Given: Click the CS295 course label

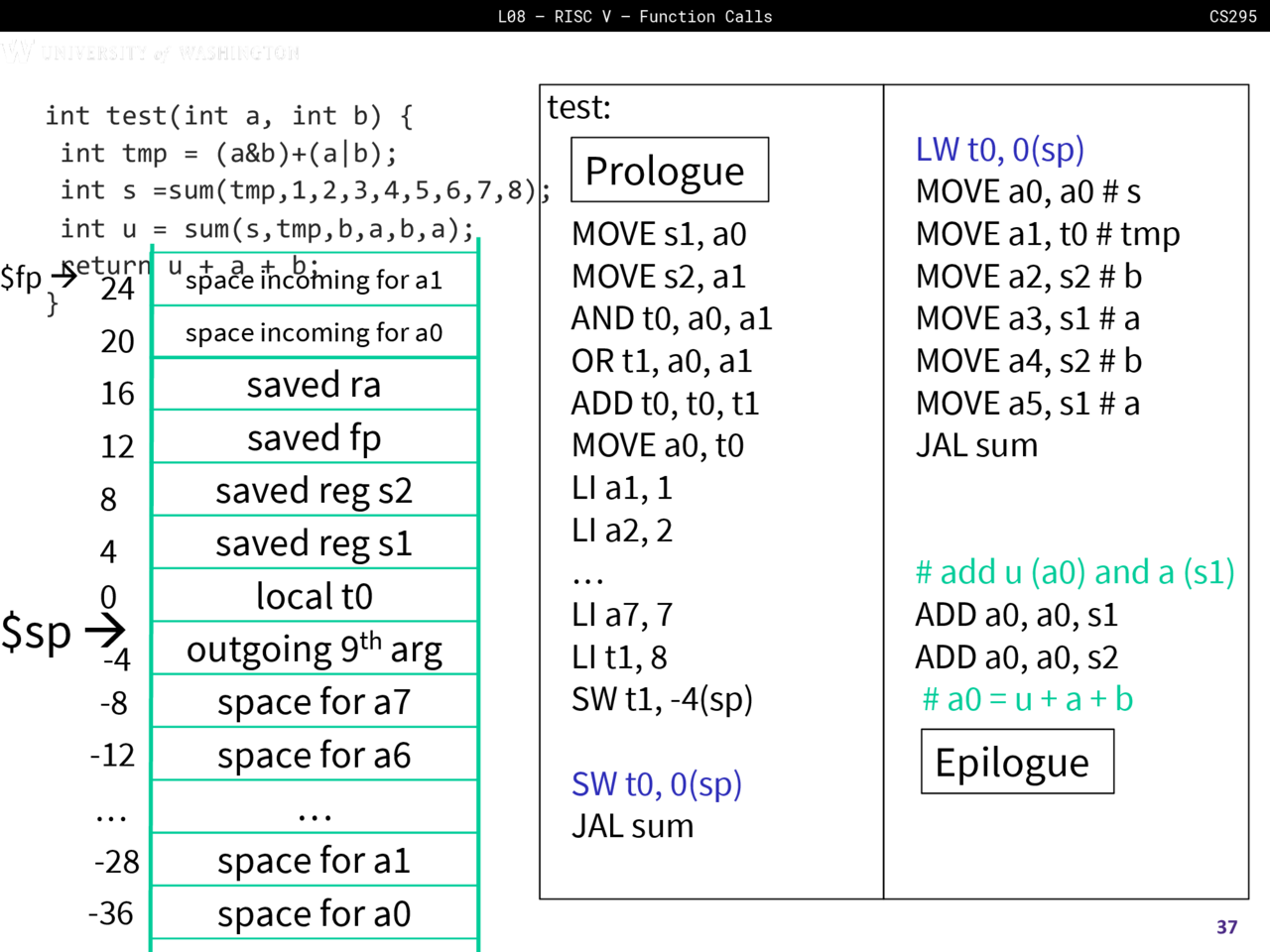Looking at the screenshot, I should (1232, 16).
